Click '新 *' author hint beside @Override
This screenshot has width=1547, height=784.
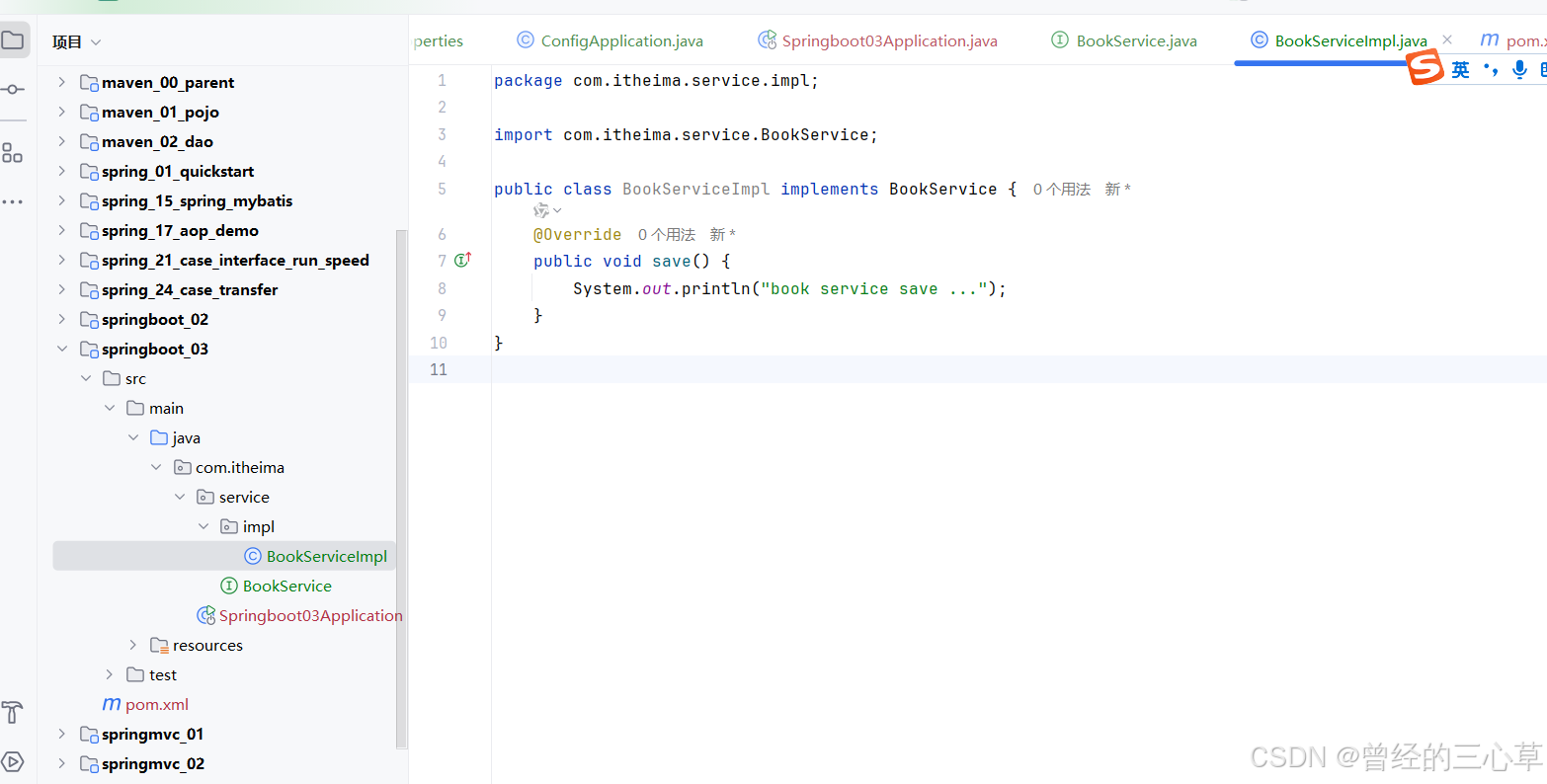click(x=723, y=234)
